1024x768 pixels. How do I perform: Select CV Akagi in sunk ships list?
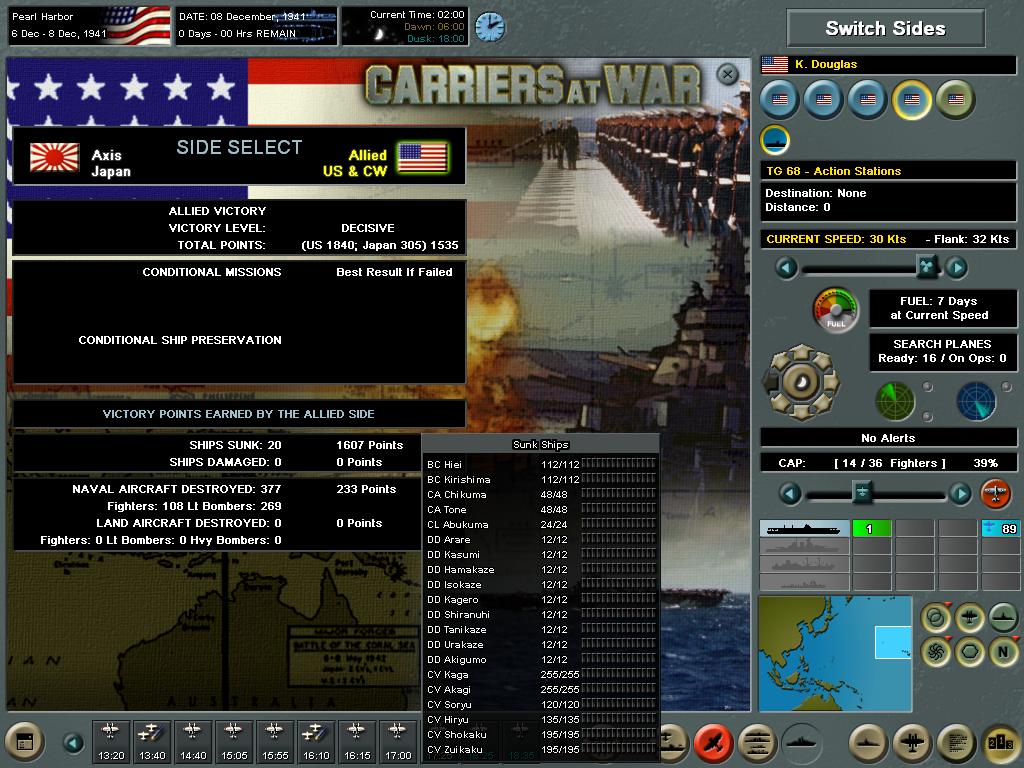(x=541, y=690)
